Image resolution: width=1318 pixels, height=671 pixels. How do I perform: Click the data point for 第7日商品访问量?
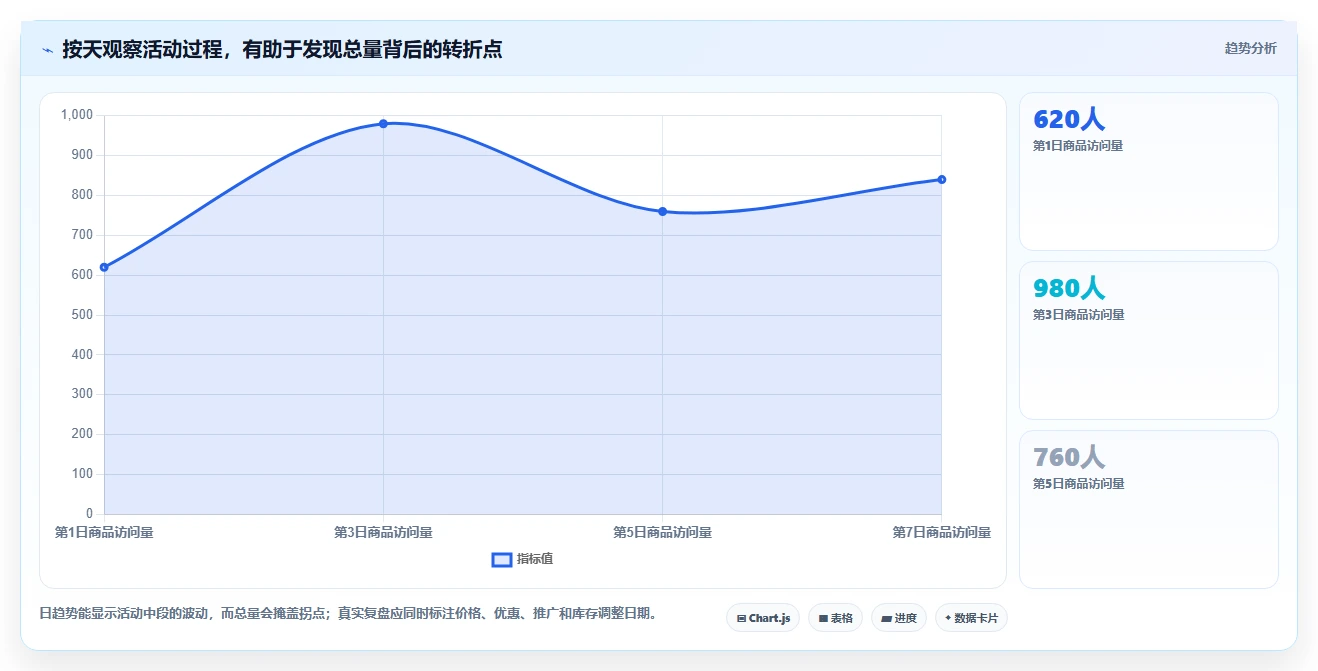[941, 180]
